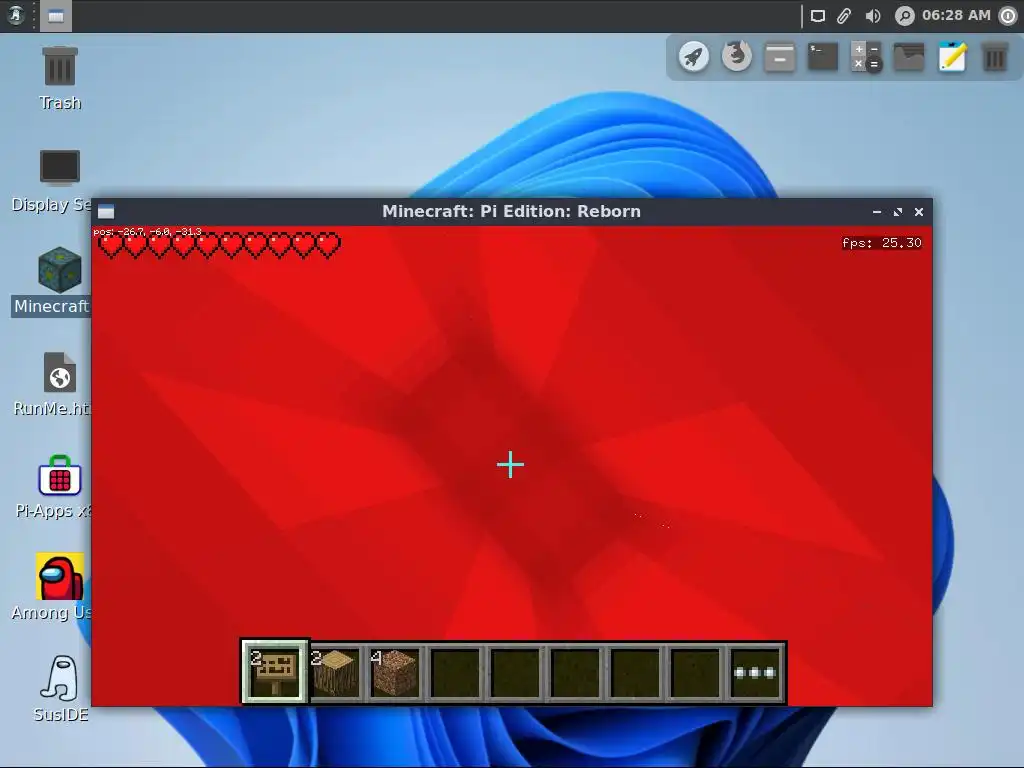The image size is (1024, 768).
Task: Close the Minecraft Pi Edition window
Action: pos(919,212)
